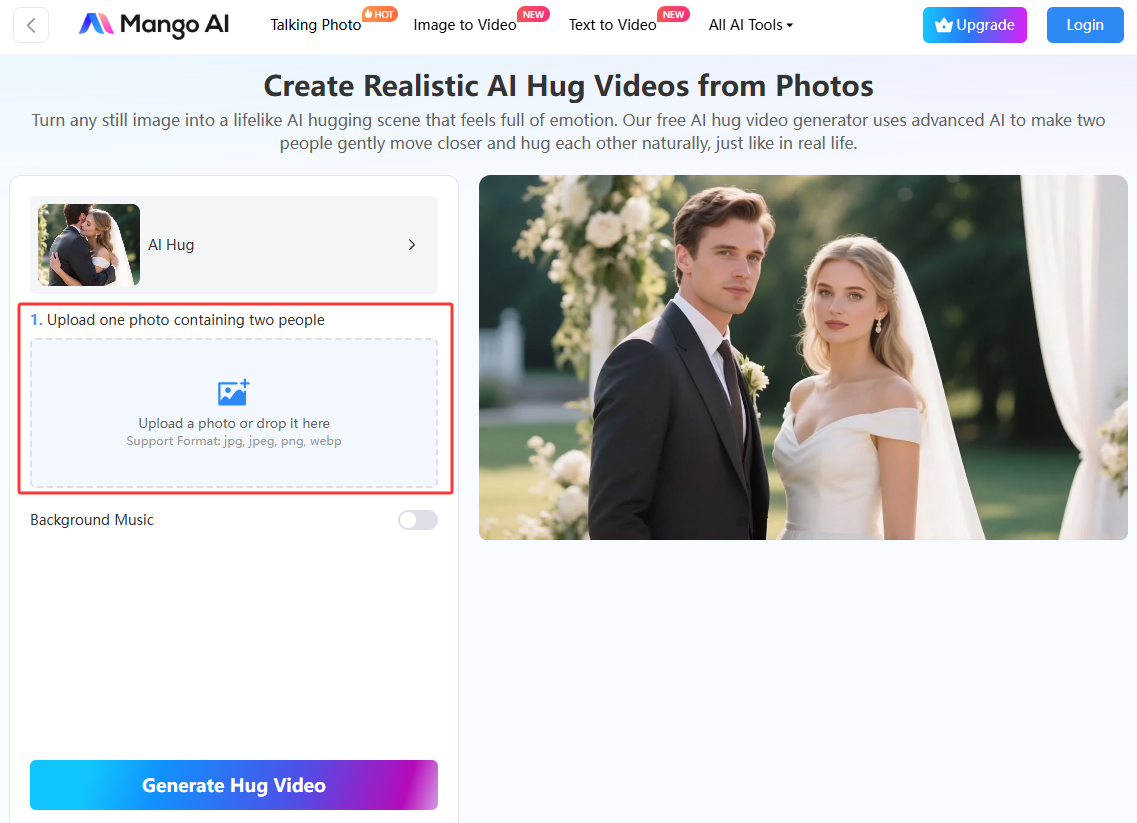Image resolution: width=1137 pixels, height=823 pixels.
Task: Enable the Background Music toggle
Action: pyautogui.click(x=417, y=520)
